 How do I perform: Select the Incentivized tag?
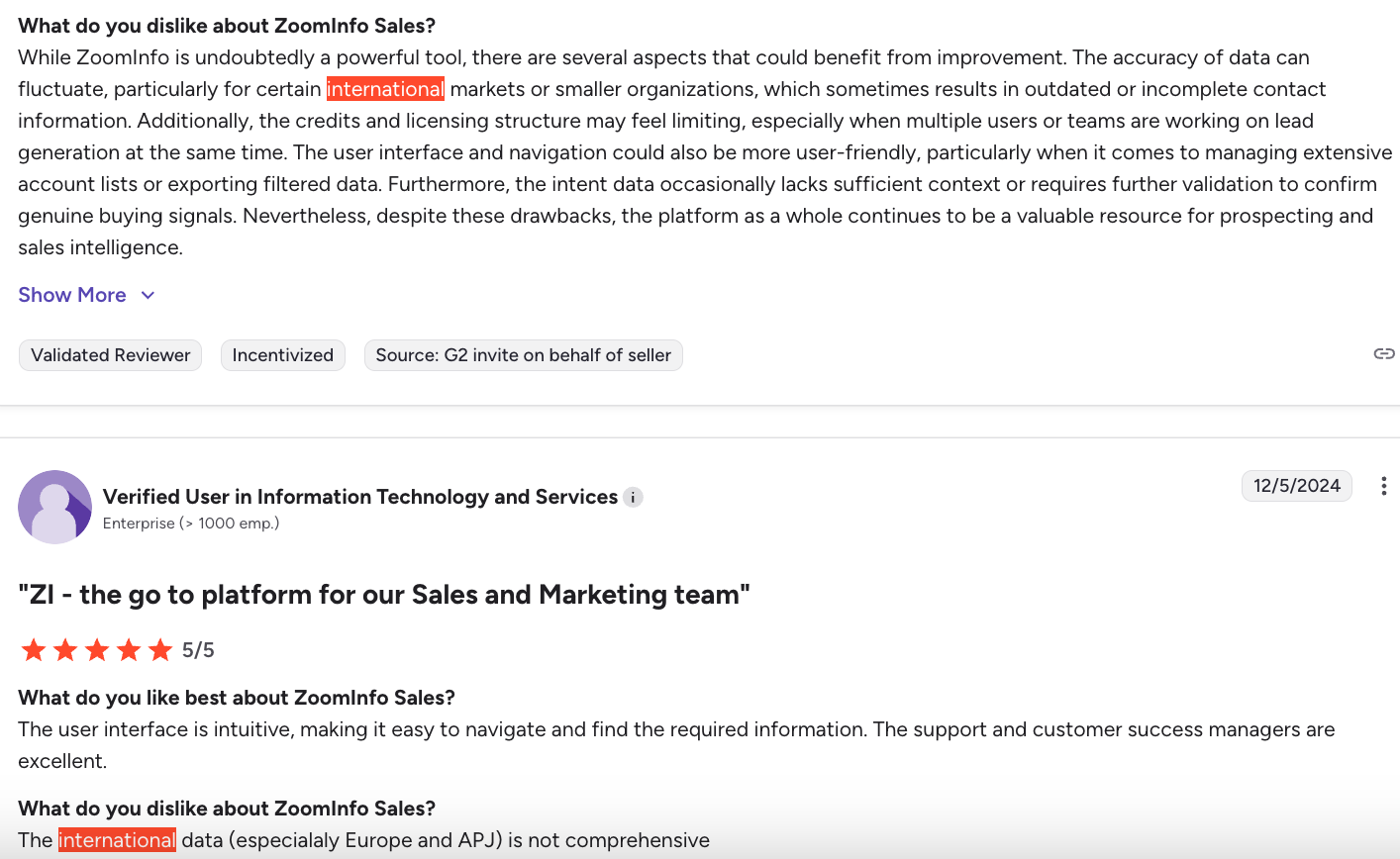(282, 354)
